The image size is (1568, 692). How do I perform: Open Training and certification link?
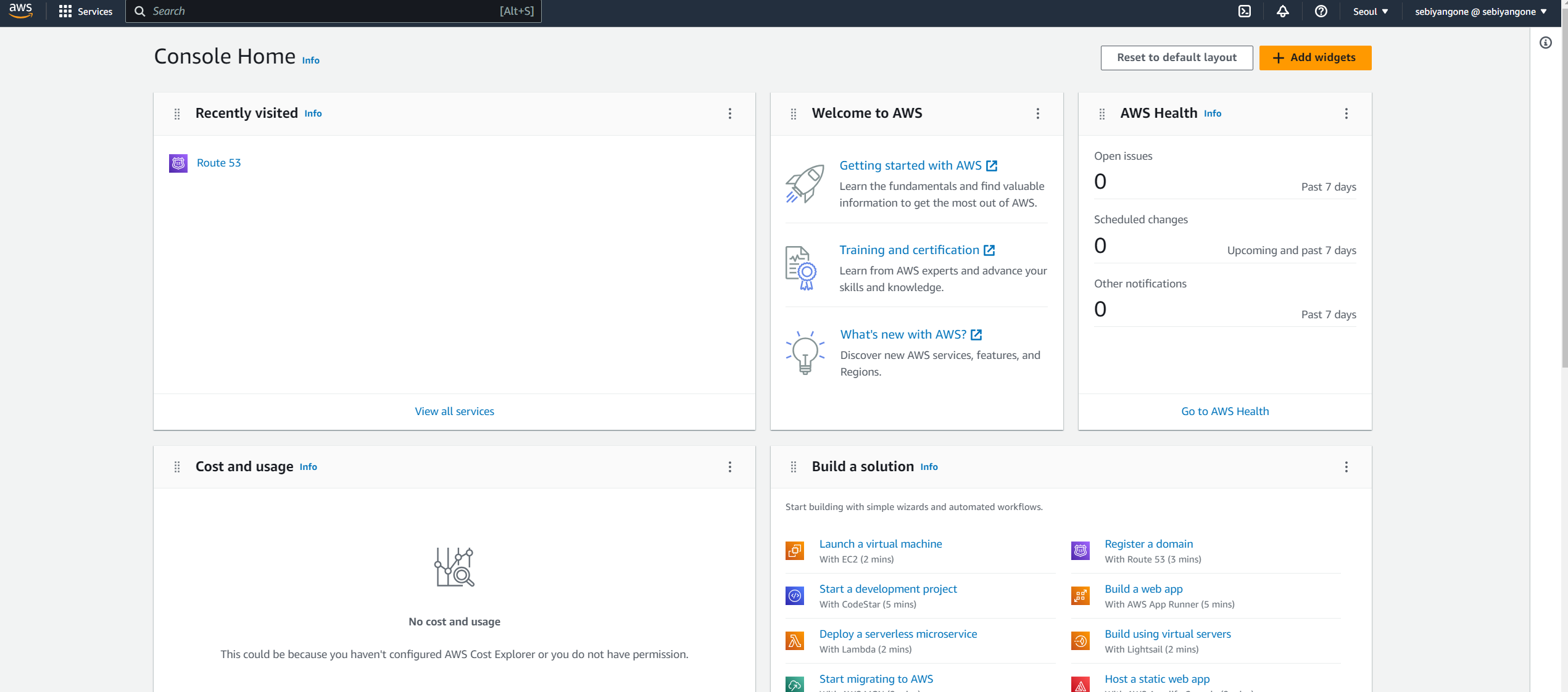(x=917, y=250)
